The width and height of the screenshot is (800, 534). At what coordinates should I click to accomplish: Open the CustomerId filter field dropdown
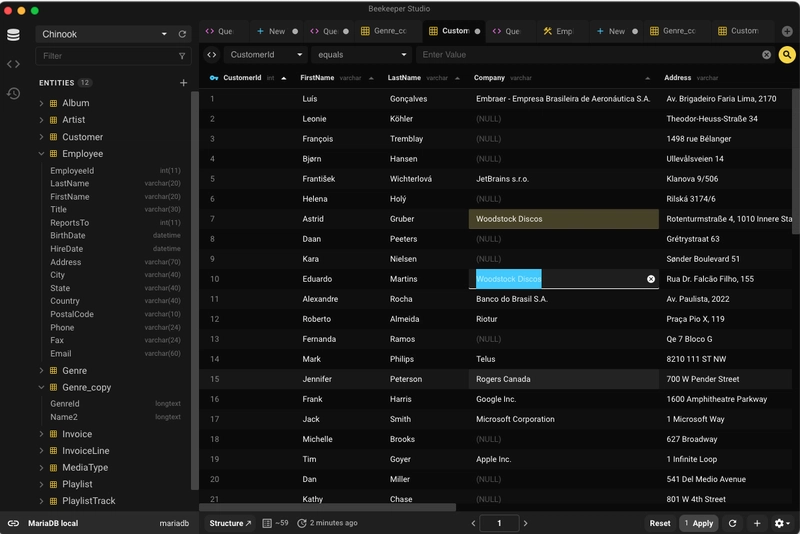(265, 55)
